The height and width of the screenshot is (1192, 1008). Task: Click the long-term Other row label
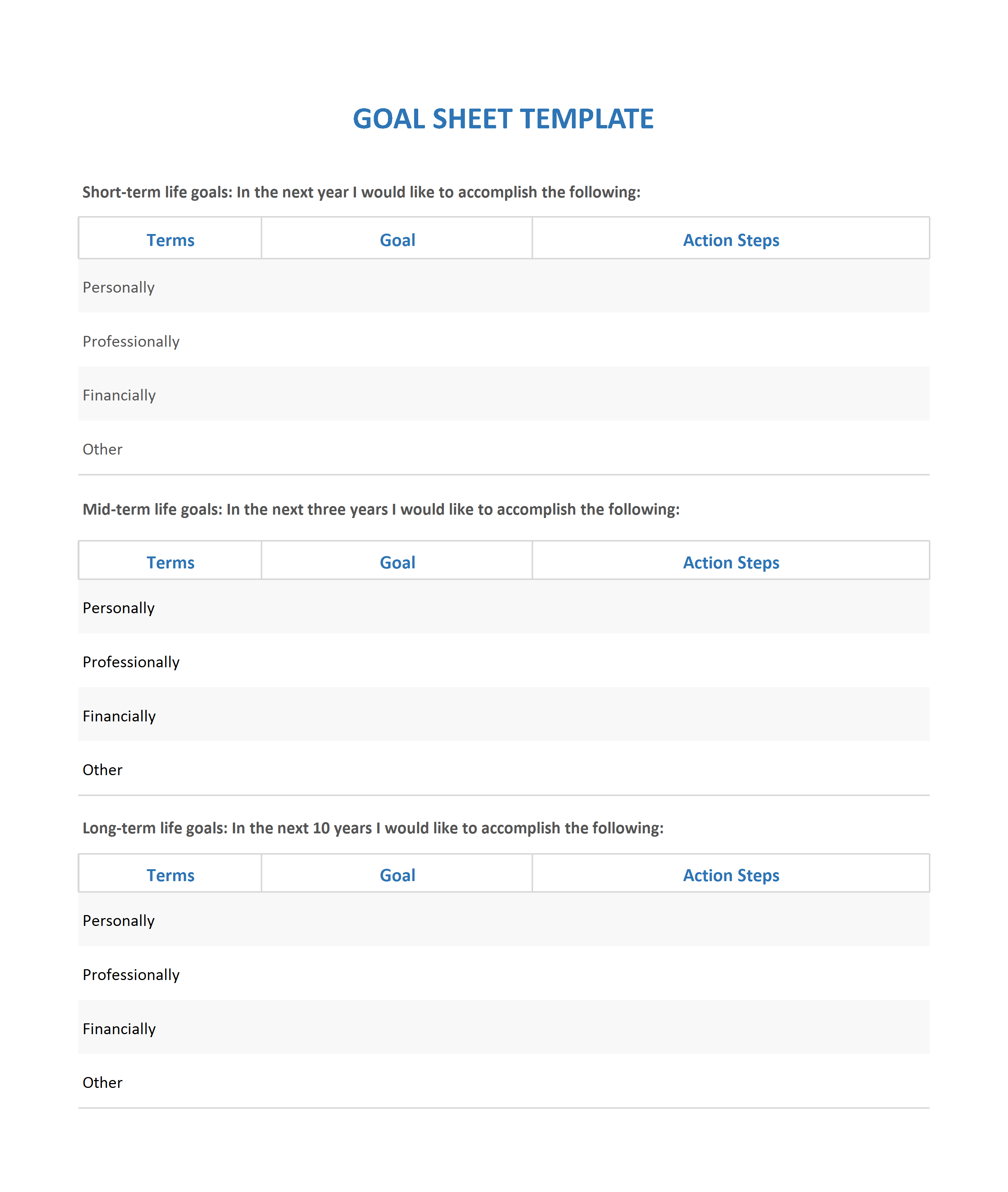(x=102, y=1083)
